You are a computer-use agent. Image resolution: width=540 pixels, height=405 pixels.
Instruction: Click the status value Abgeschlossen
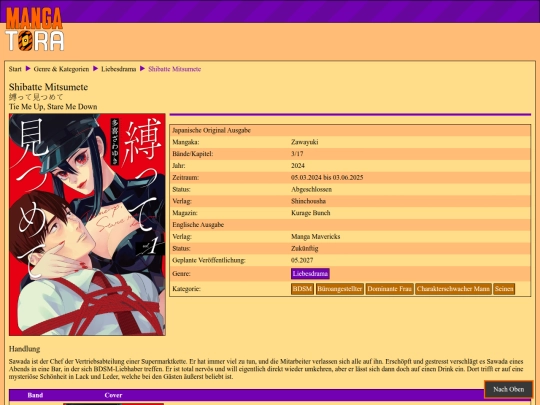(311, 189)
